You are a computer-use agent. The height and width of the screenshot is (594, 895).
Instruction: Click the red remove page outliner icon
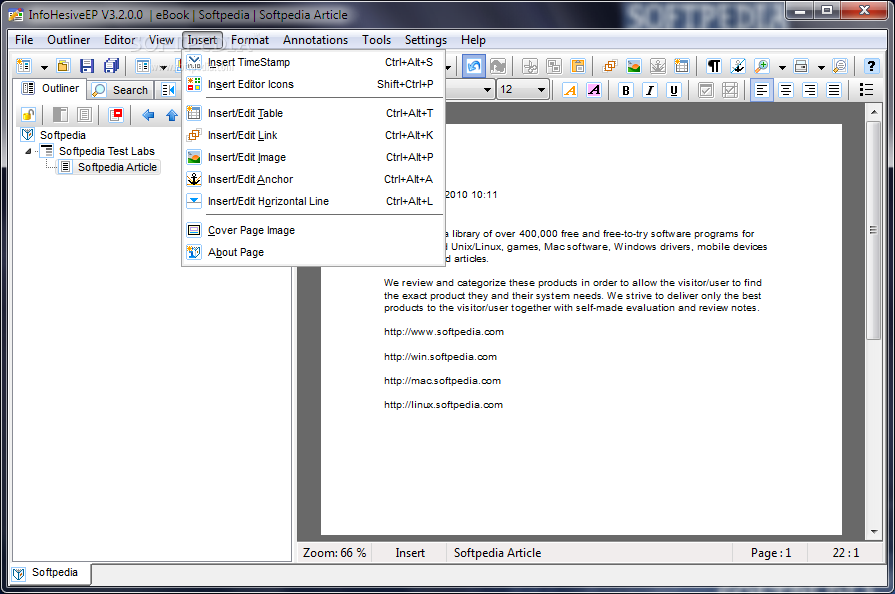[116, 115]
